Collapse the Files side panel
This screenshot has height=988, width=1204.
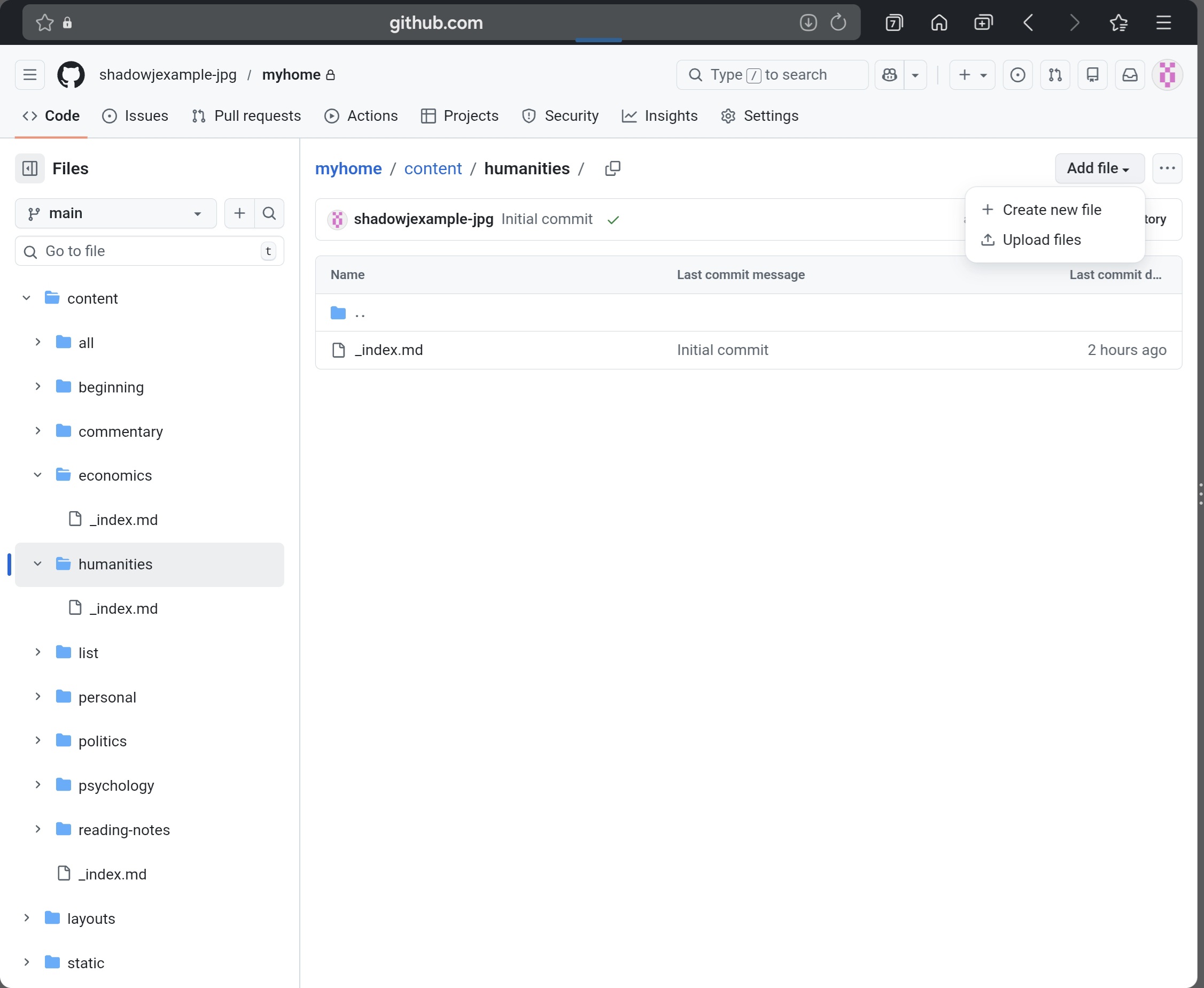[x=29, y=168]
